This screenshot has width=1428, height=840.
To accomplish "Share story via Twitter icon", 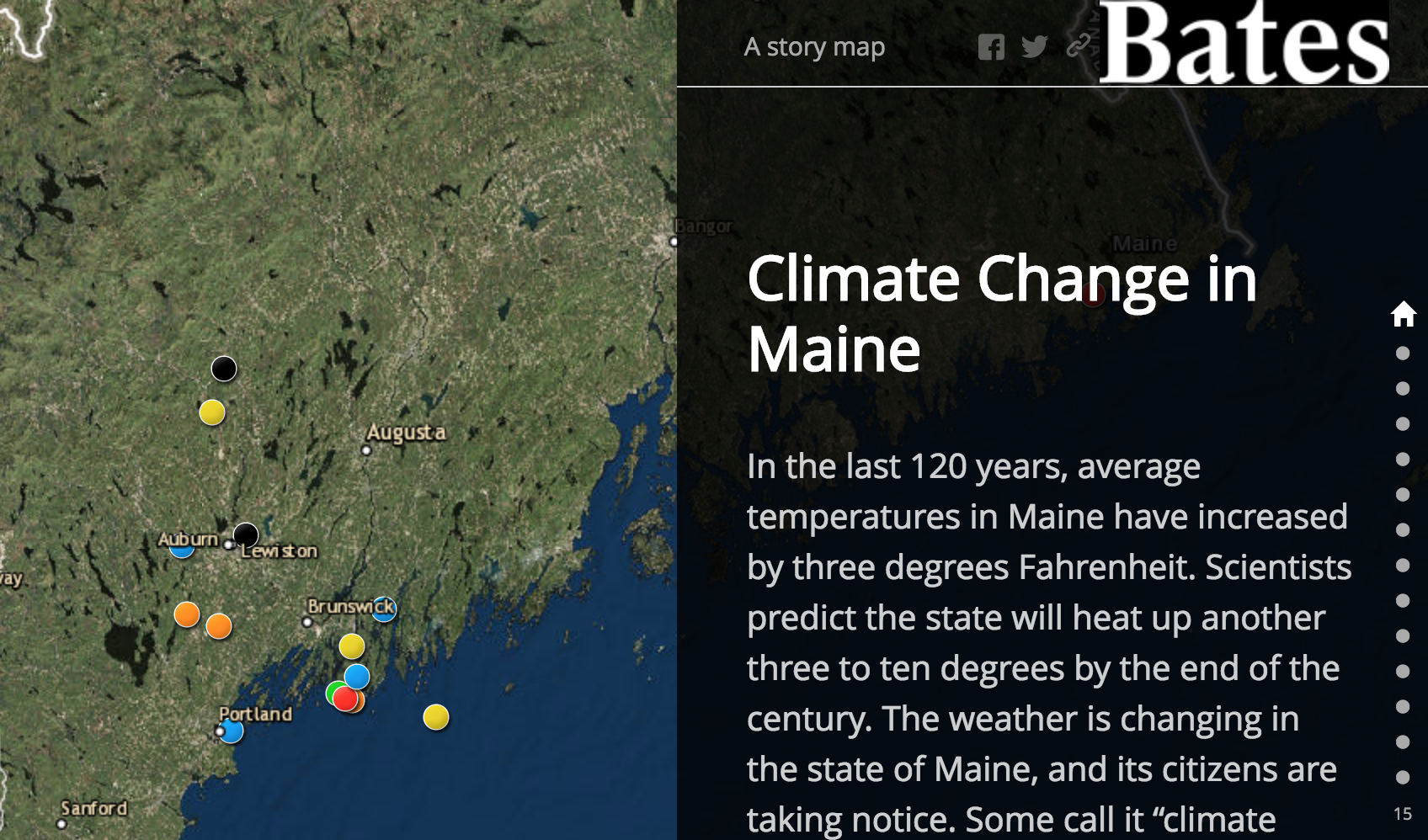I will (x=1034, y=47).
